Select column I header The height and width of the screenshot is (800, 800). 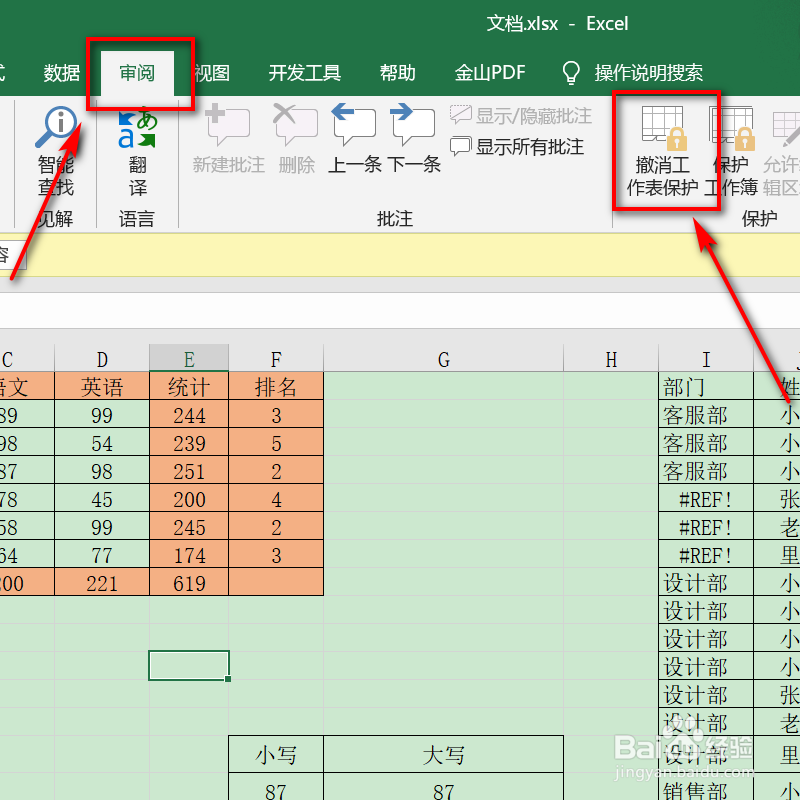[x=706, y=358]
